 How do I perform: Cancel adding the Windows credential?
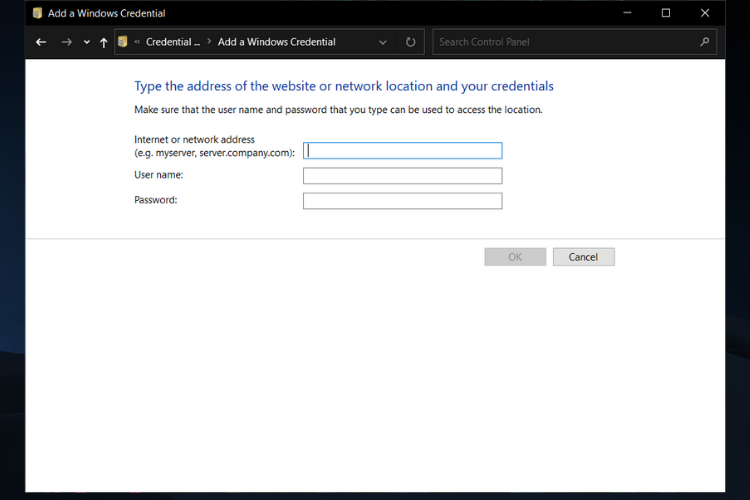584,257
